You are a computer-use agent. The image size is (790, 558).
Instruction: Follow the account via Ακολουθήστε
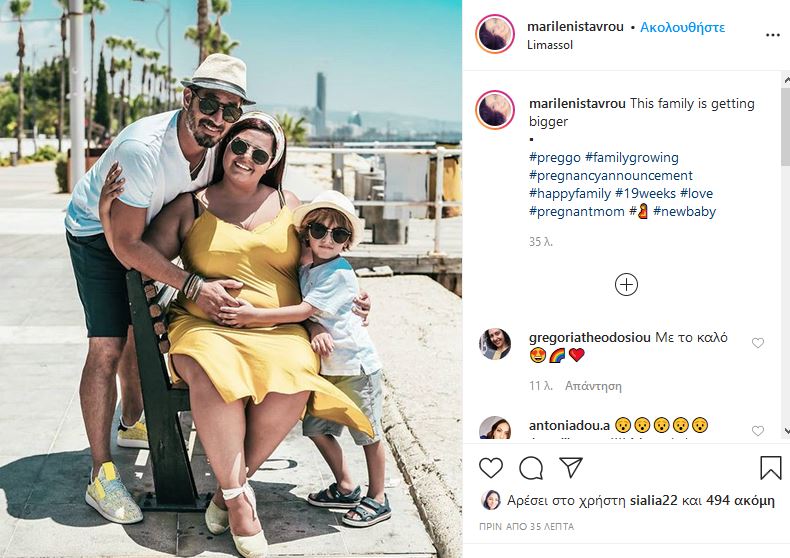tap(682, 27)
